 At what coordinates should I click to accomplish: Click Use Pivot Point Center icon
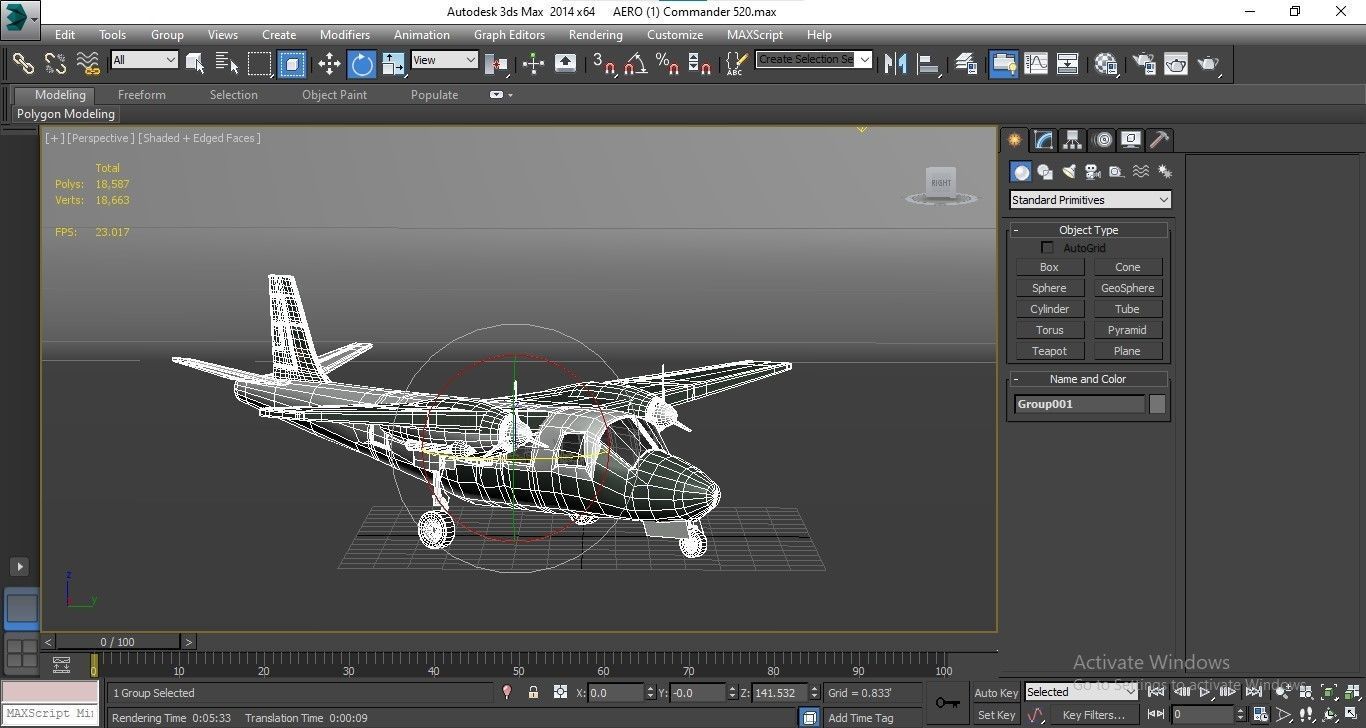pos(497,63)
